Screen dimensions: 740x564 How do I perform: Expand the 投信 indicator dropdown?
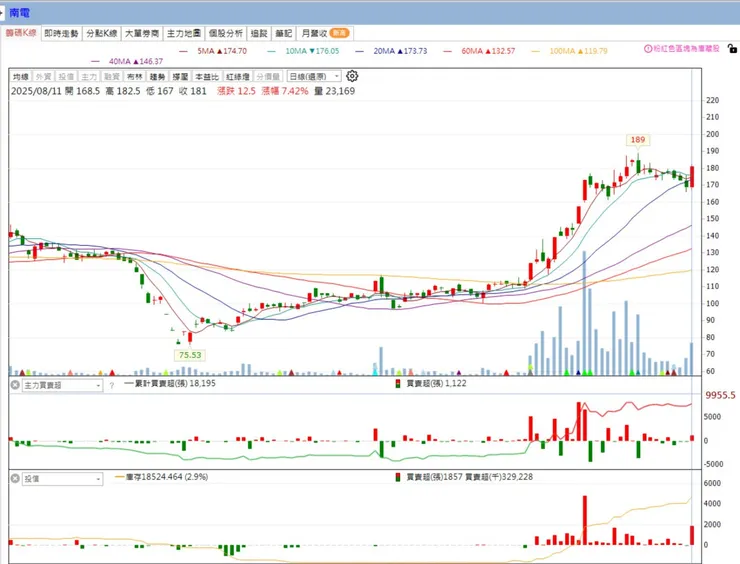pyautogui.click(x=62, y=479)
